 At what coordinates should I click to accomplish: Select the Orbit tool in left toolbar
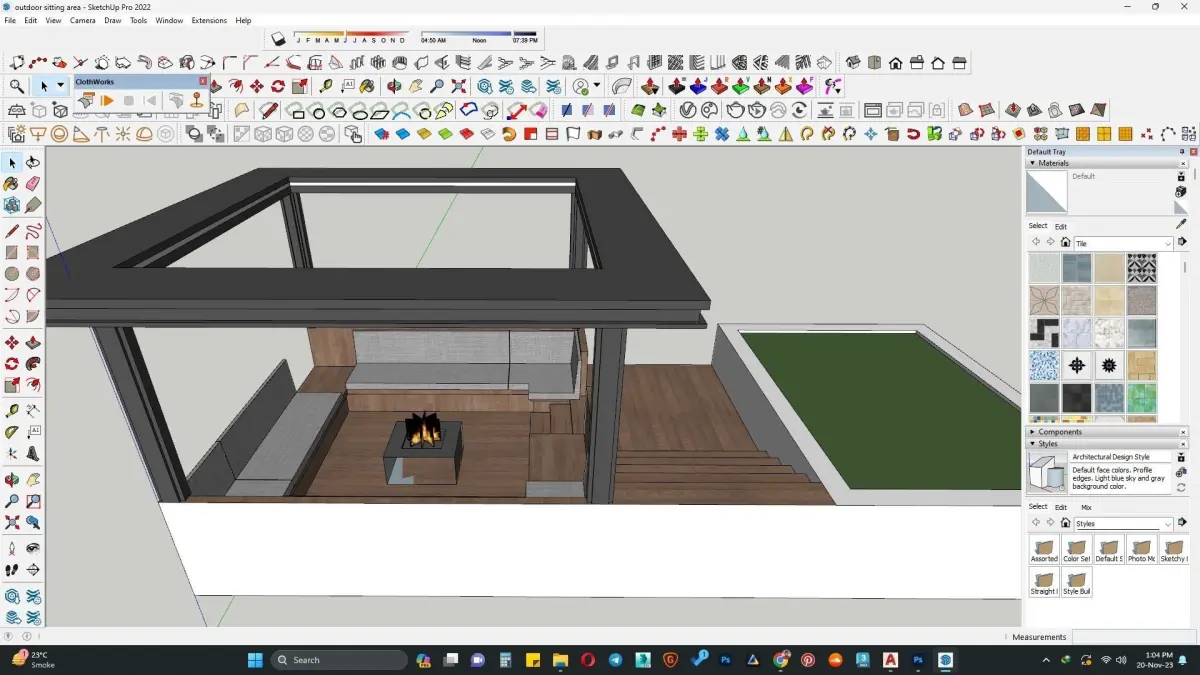coord(12,480)
